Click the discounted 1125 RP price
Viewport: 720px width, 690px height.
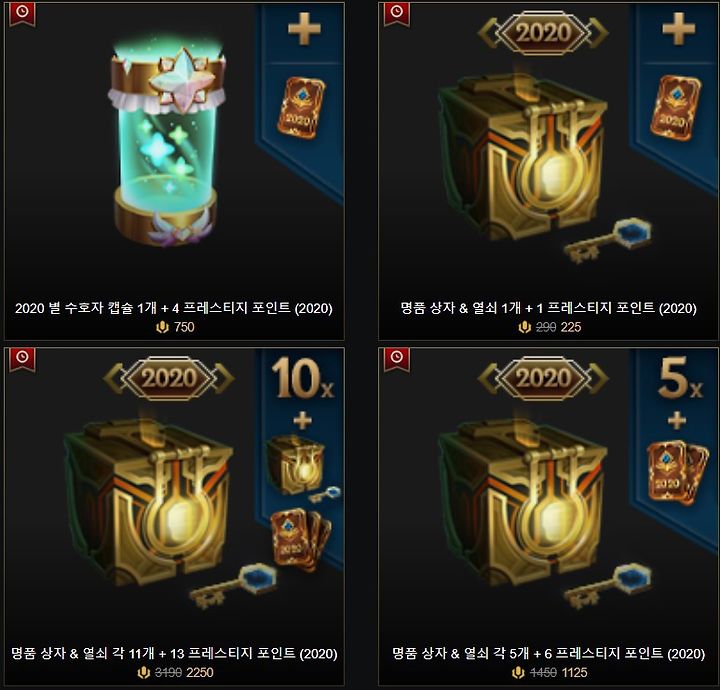click(574, 673)
